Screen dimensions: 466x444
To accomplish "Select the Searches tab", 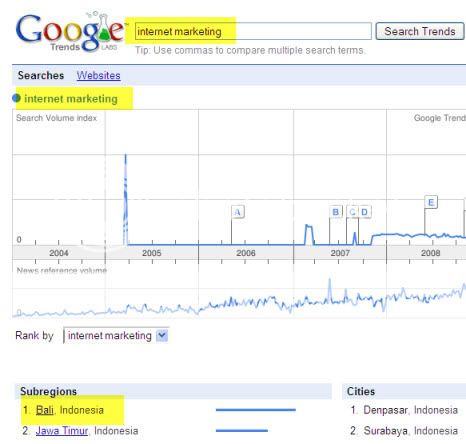I will click(x=41, y=75).
